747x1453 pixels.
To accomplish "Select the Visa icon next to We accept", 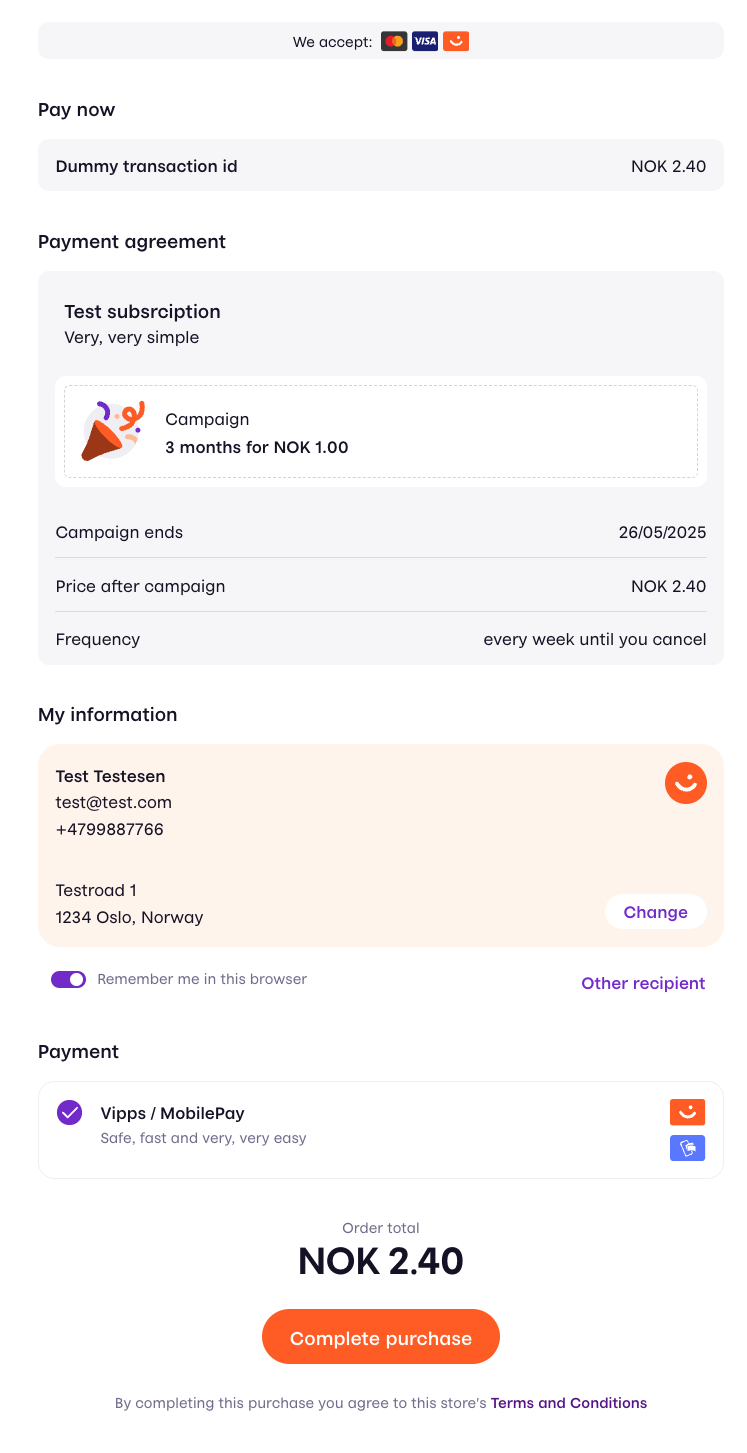I will click(x=424, y=41).
